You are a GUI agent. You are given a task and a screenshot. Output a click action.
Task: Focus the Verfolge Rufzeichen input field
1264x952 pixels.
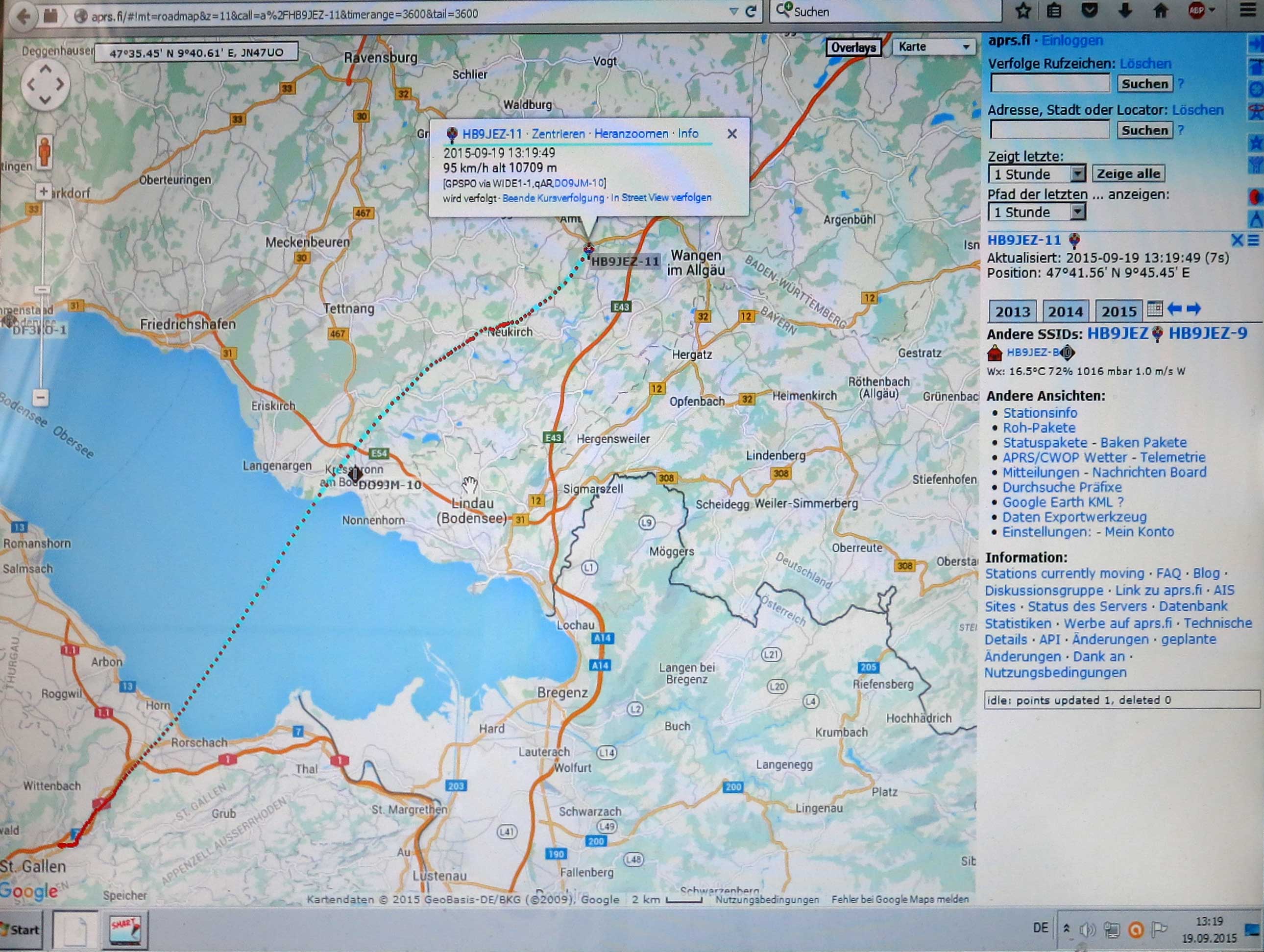1050,84
